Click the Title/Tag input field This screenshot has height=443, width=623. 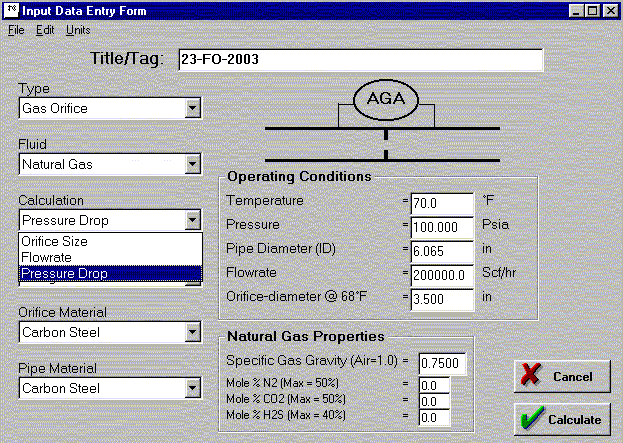[x=361, y=60]
